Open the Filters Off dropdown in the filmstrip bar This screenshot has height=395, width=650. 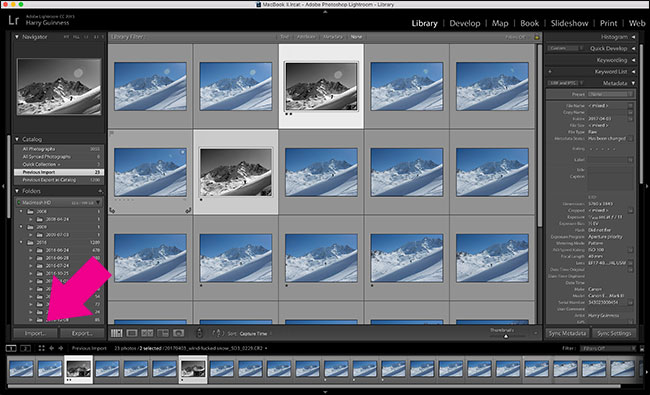608,349
